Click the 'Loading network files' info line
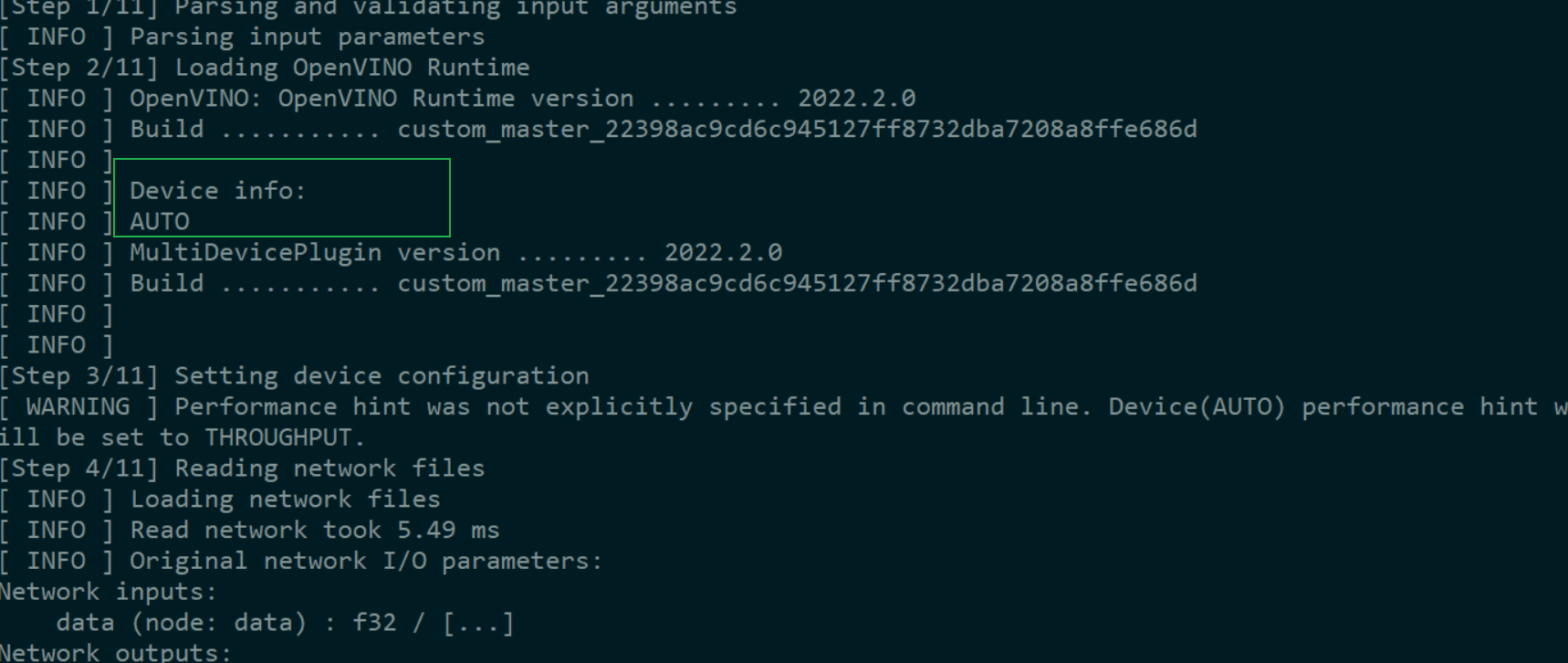The width and height of the screenshot is (1568, 663). click(285, 500)
